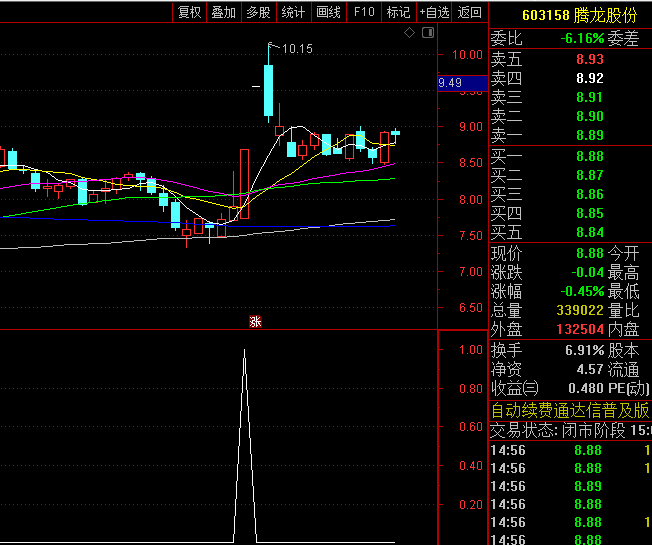This screenshot has width=652, height=545.
Task: Select the 多股 view
Action: [258, 12]
